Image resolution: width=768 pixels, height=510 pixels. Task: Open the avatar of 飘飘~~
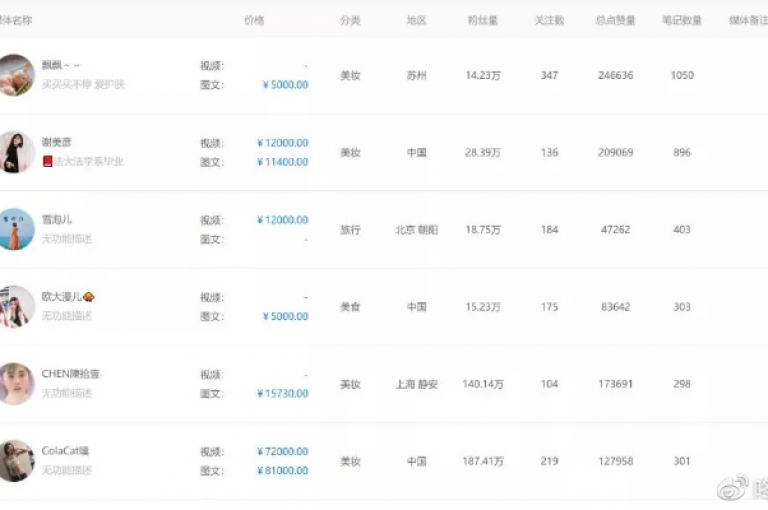coord(16,75)
